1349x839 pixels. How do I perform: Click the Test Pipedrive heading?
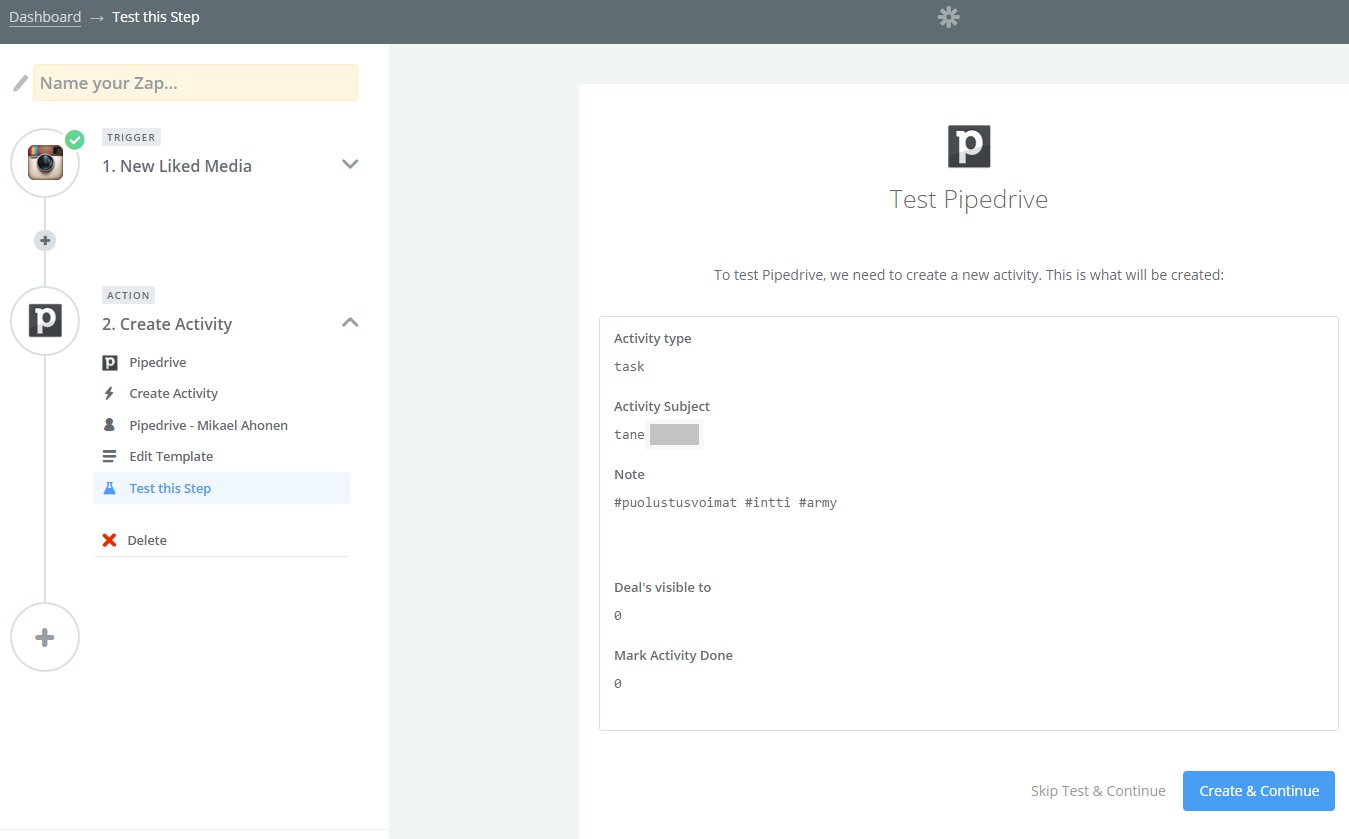[969, 199]
